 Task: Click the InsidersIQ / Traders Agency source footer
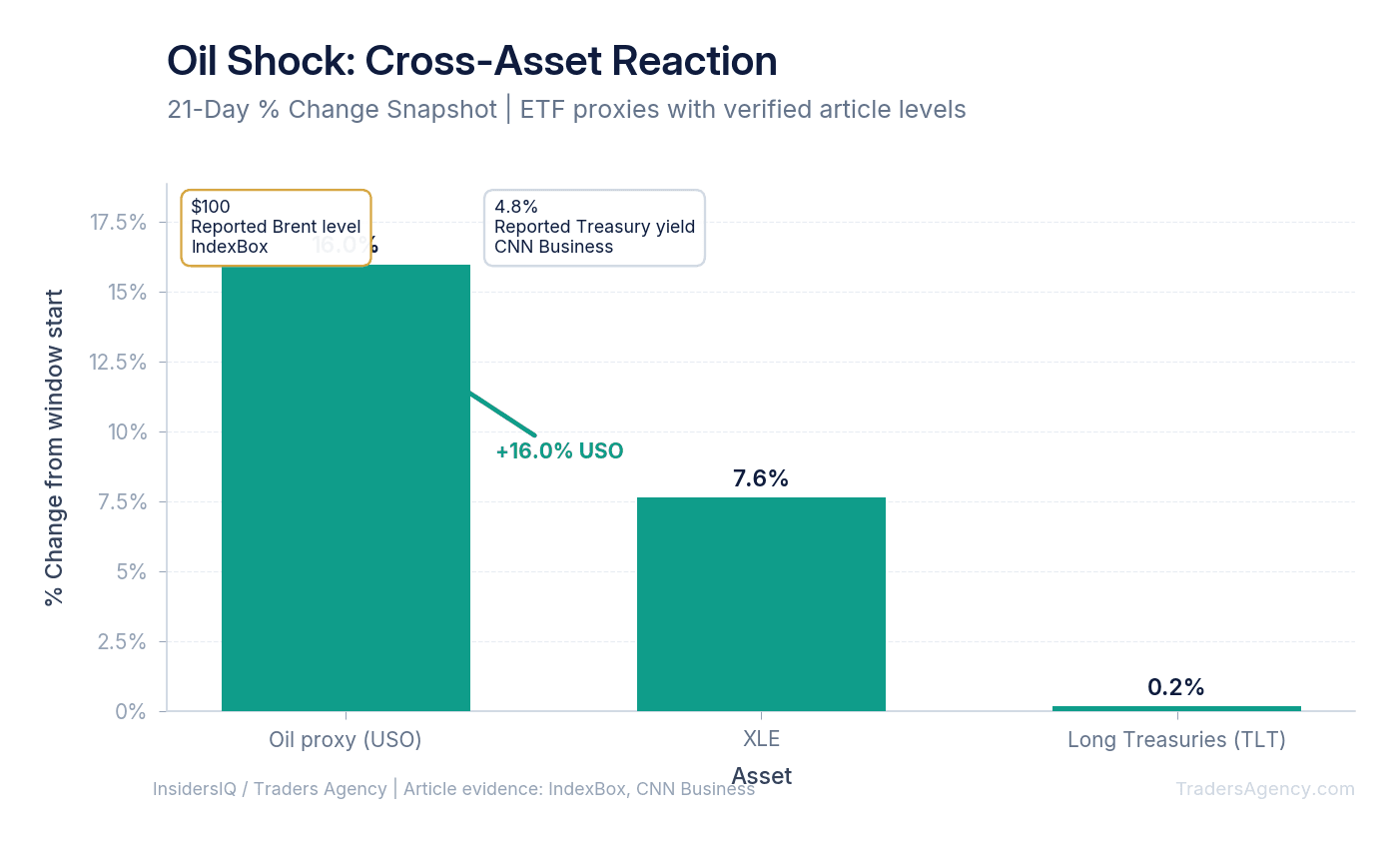453,789
